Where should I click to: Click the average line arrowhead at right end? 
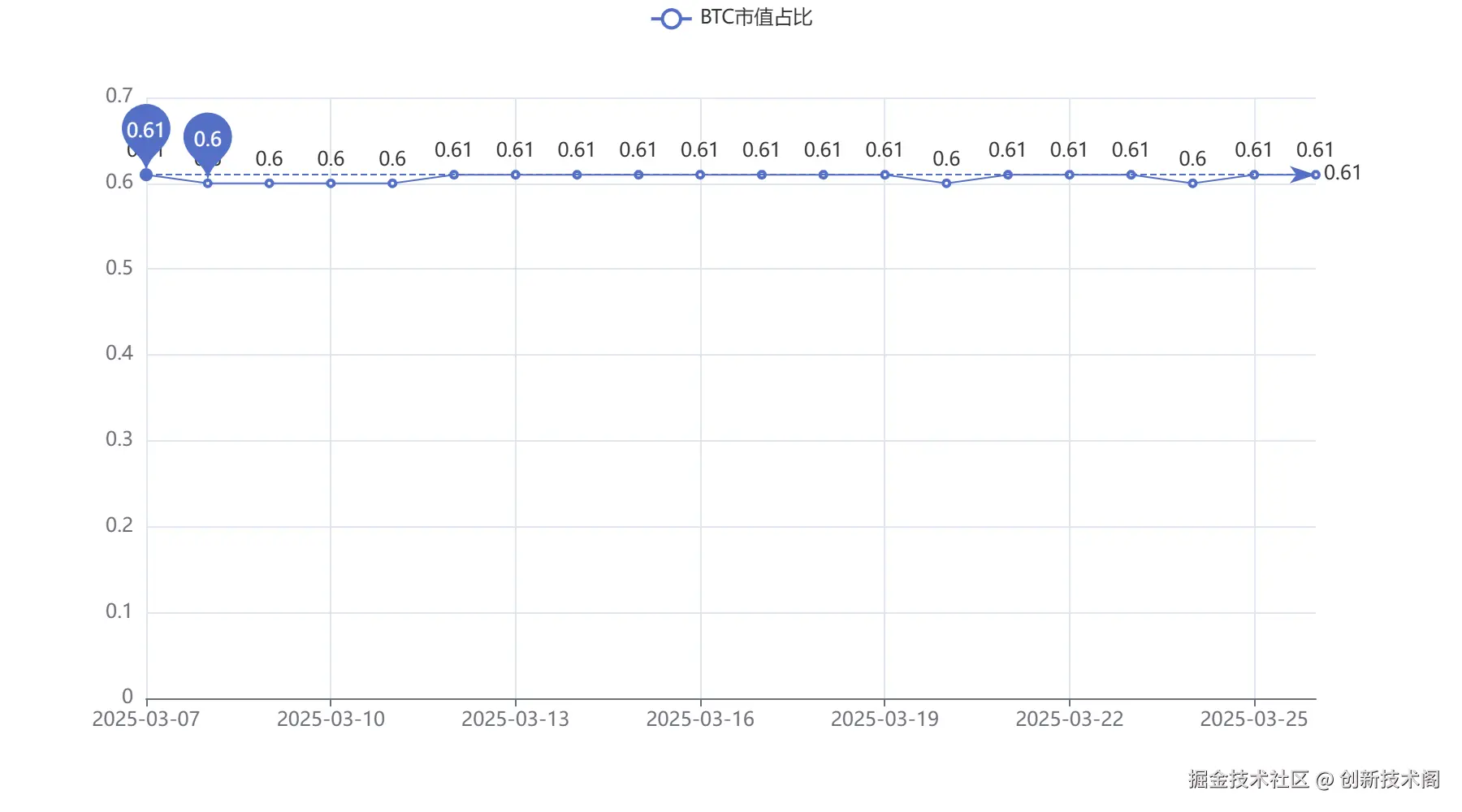[1302, 175]
